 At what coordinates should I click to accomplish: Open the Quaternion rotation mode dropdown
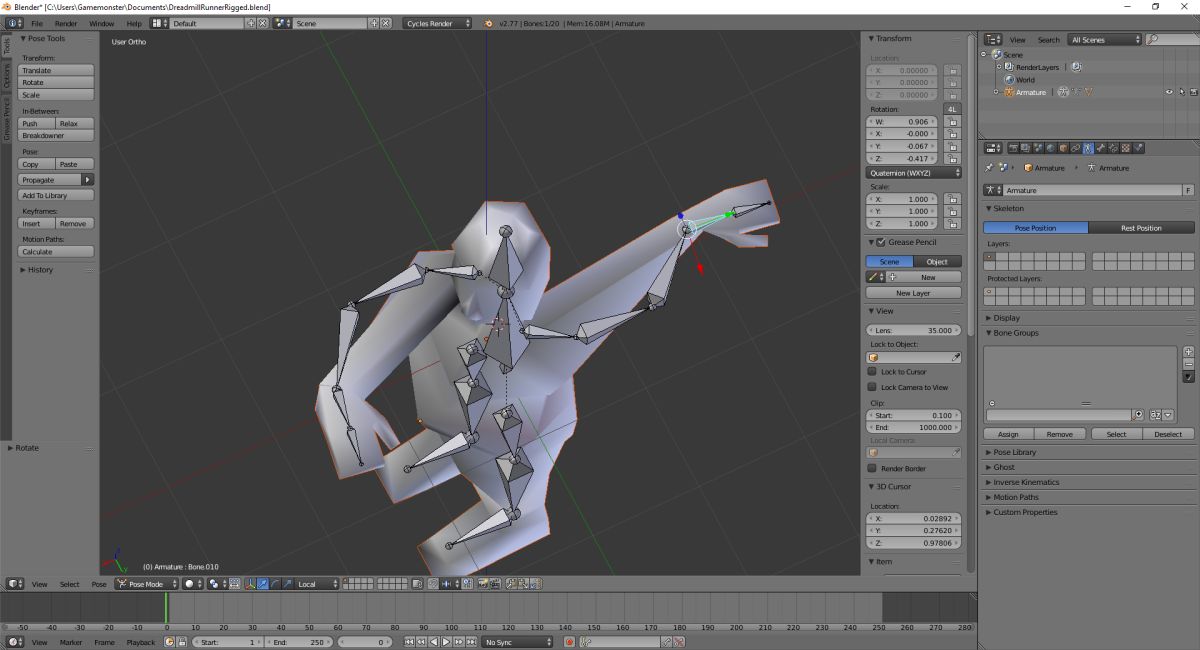point(914,173)
